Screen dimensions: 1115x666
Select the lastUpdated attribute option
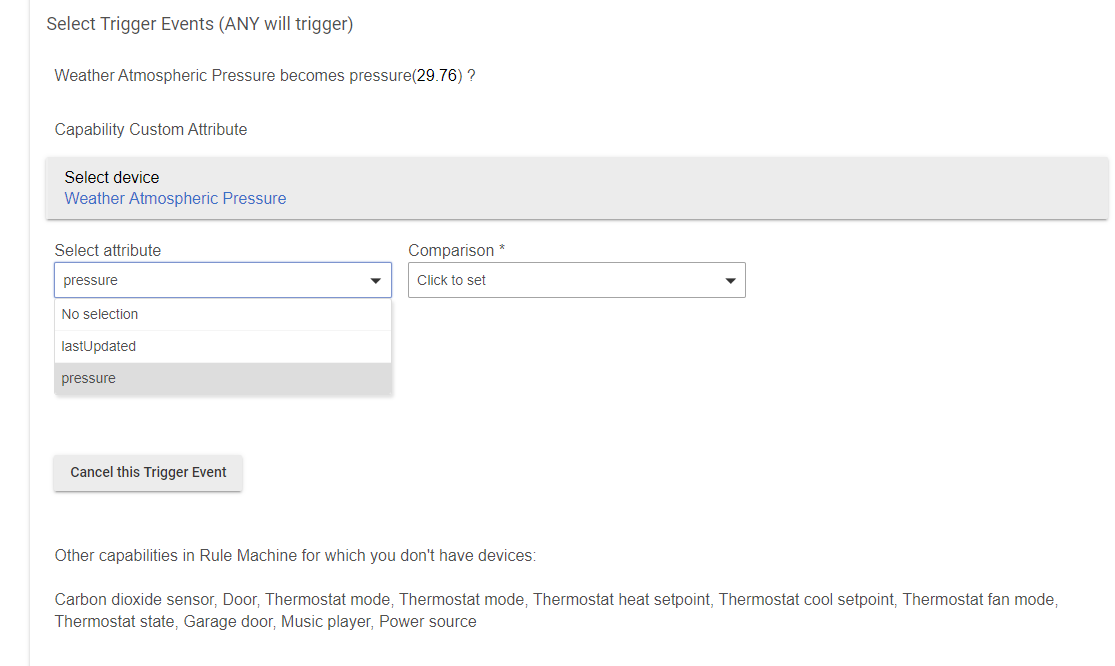tap(99, 346)
